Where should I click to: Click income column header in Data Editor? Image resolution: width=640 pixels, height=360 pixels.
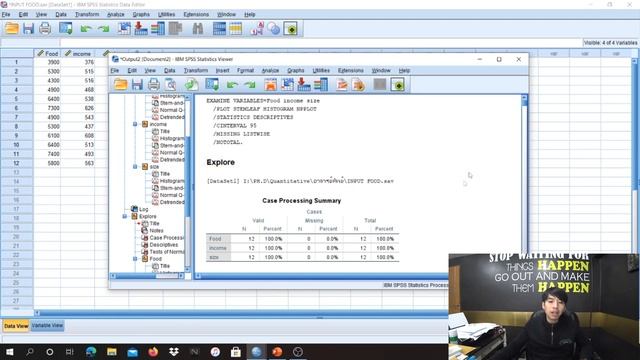point(78,53)
